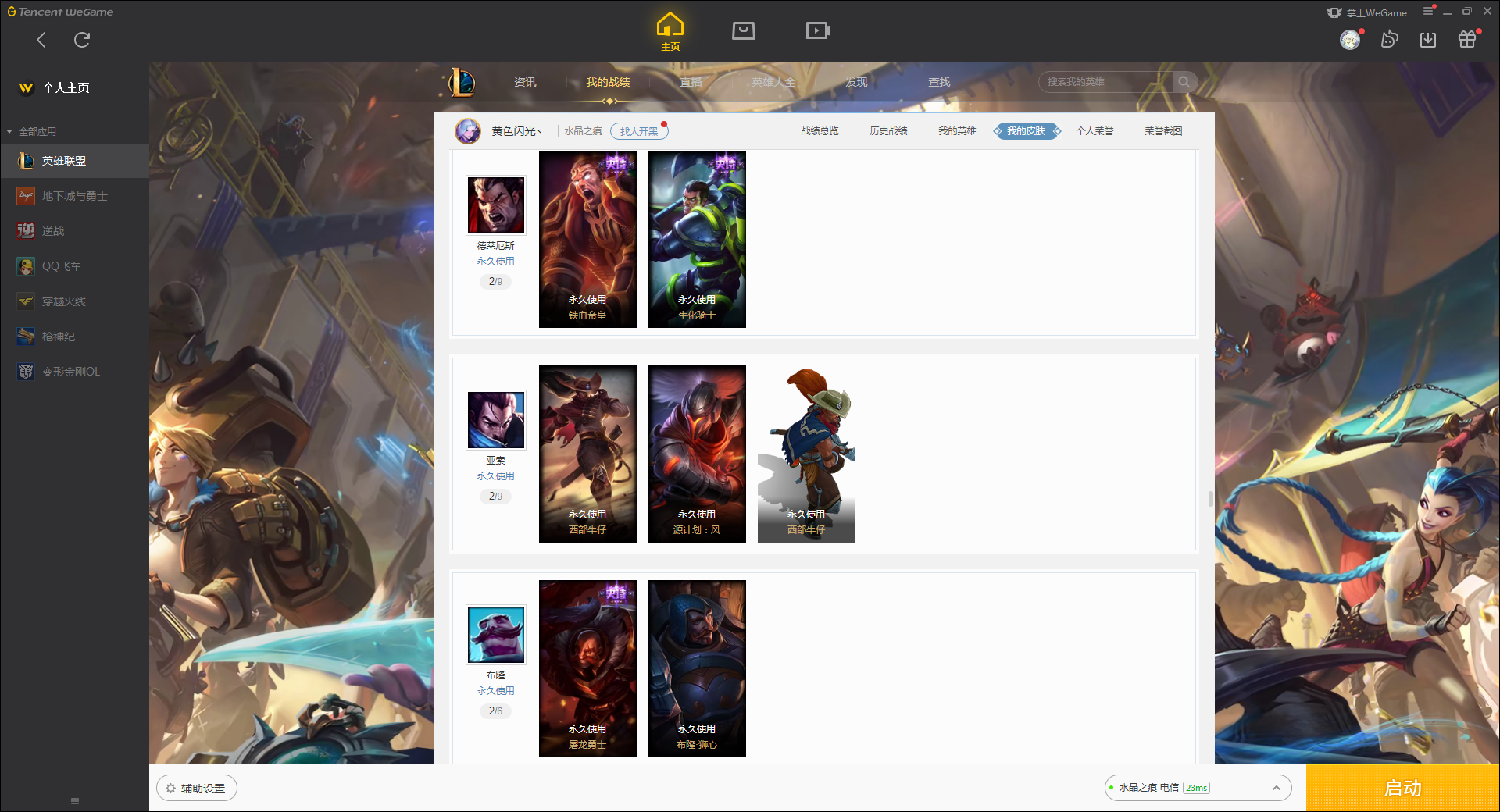Image resolution: width=1500 pixels, height=812 pixels.
Task: Click the 2/9 count under 亚索
Action: (496, 496)
